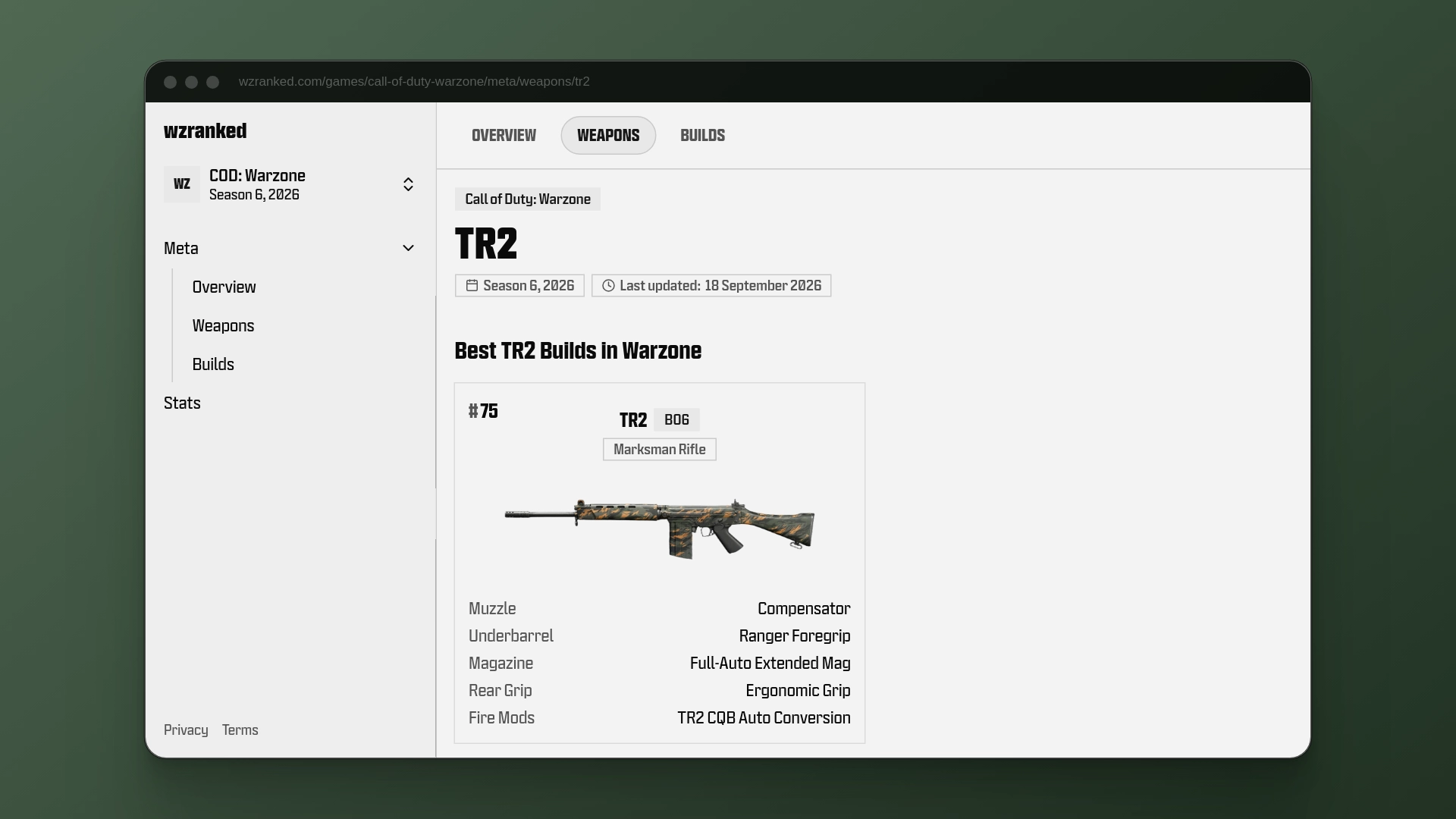Click the Magazine attachment label
The width and height of the screenshot is (1456, 819).
pos(500,663)
